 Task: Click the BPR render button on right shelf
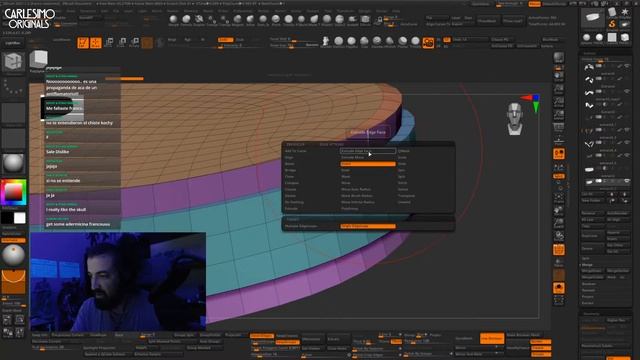tap(559, 58)
